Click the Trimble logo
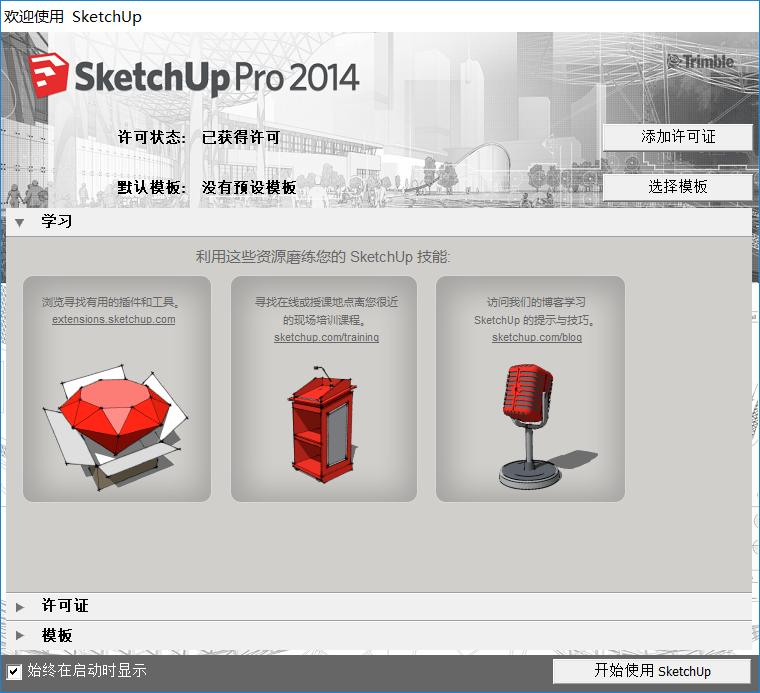Image resolution: width=760 pixels, height=693 pixels. tap(700, 62)
